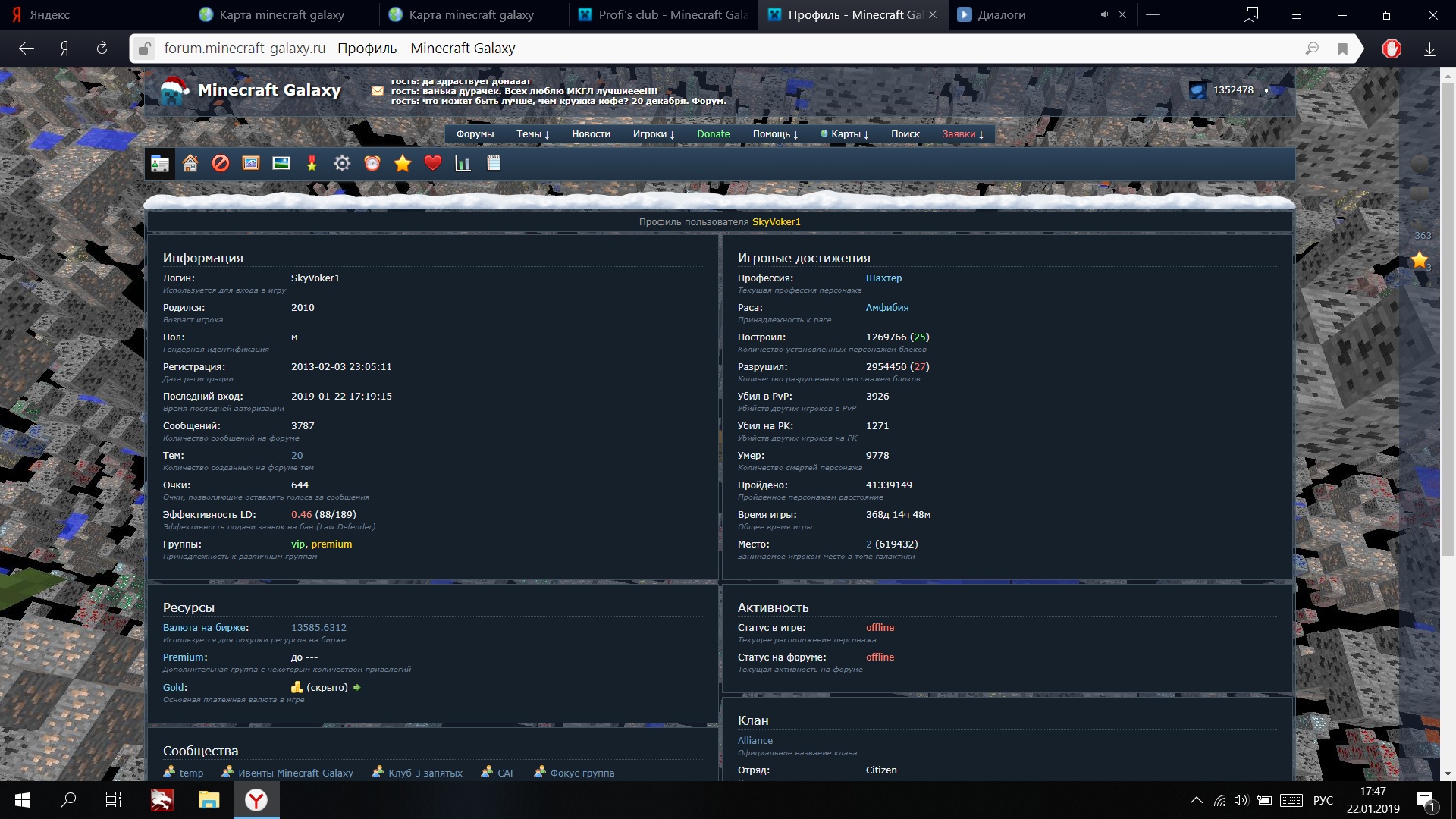
Task: Open the File Explorer taskbar icon
Action: click(209, 800)
